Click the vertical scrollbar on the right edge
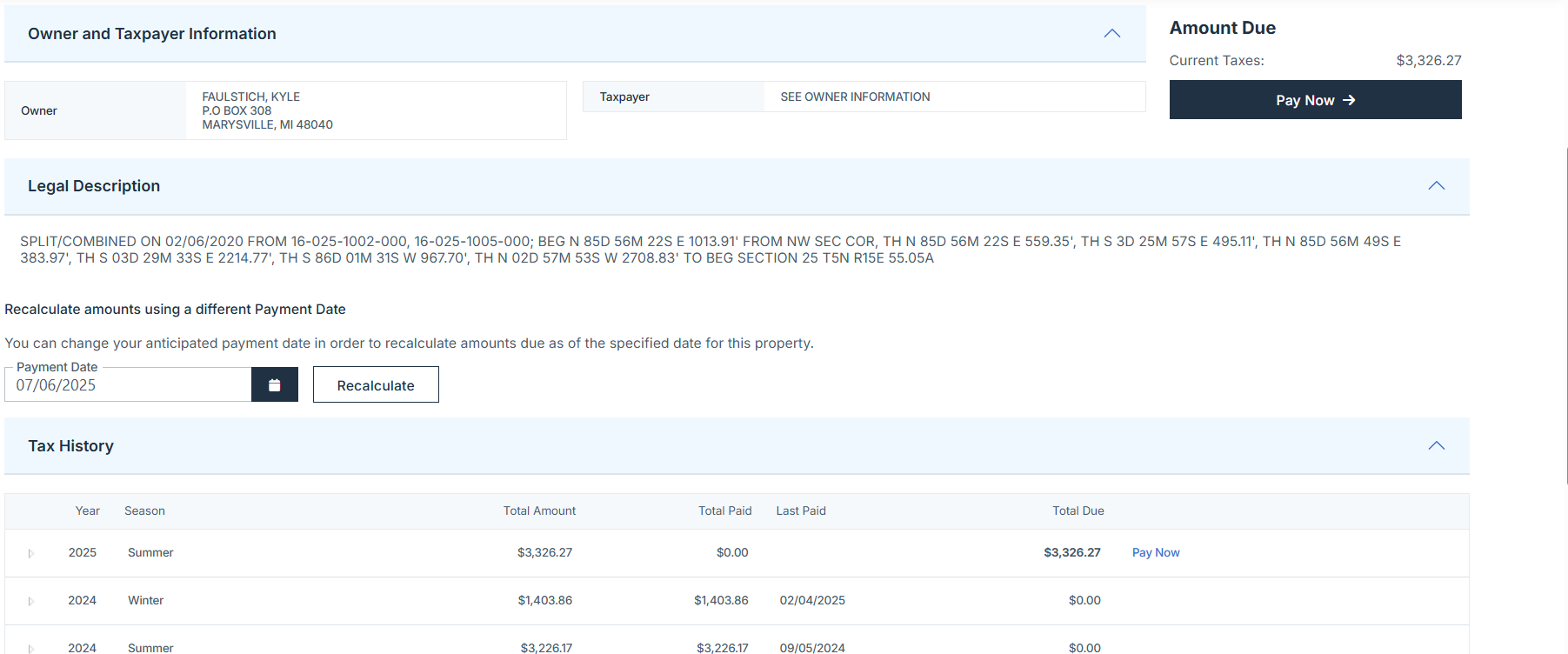Screen dimensions: 1568x654 coord(1565,313)
